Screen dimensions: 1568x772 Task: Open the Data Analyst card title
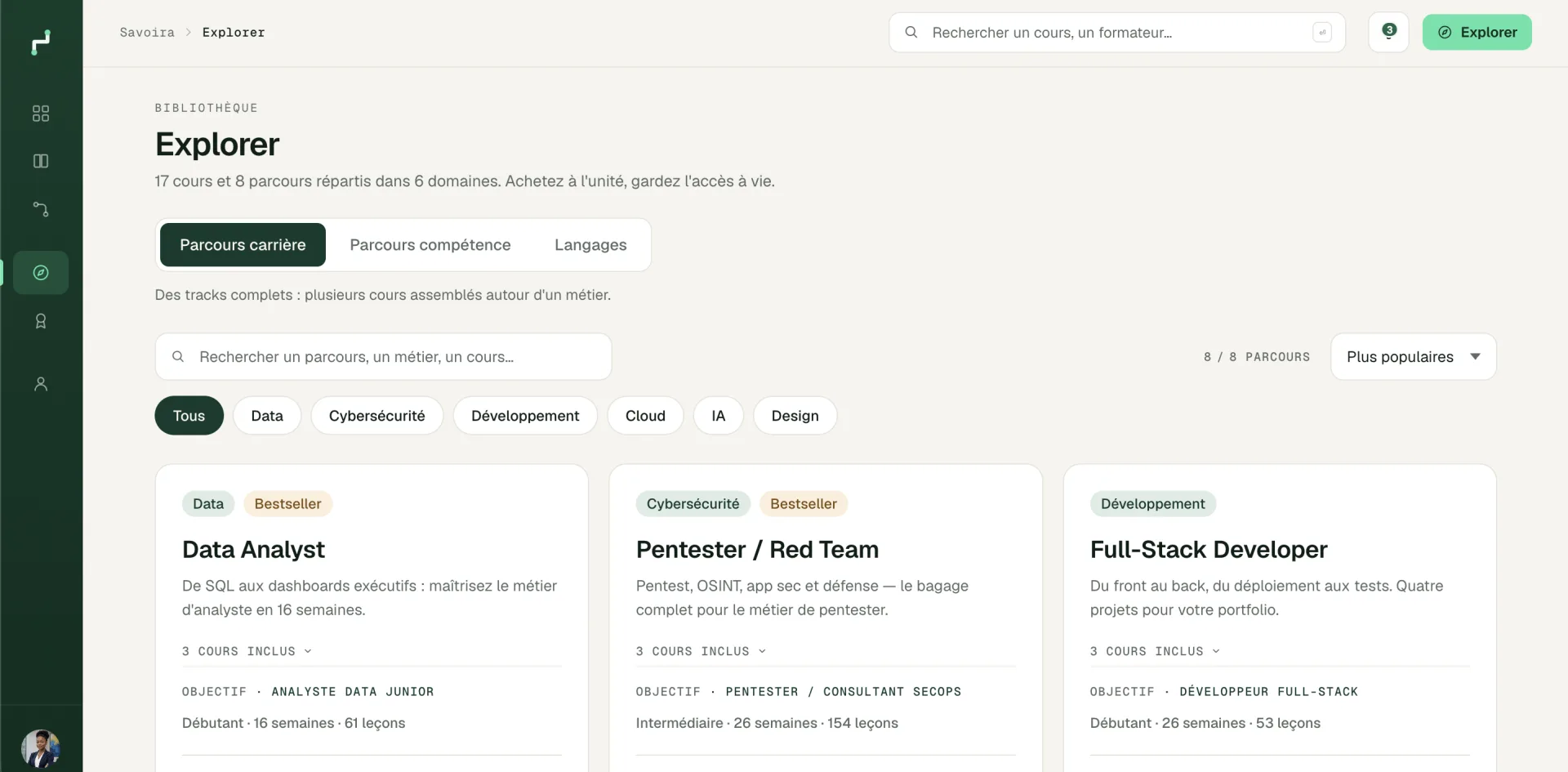[x=253, y=550]
